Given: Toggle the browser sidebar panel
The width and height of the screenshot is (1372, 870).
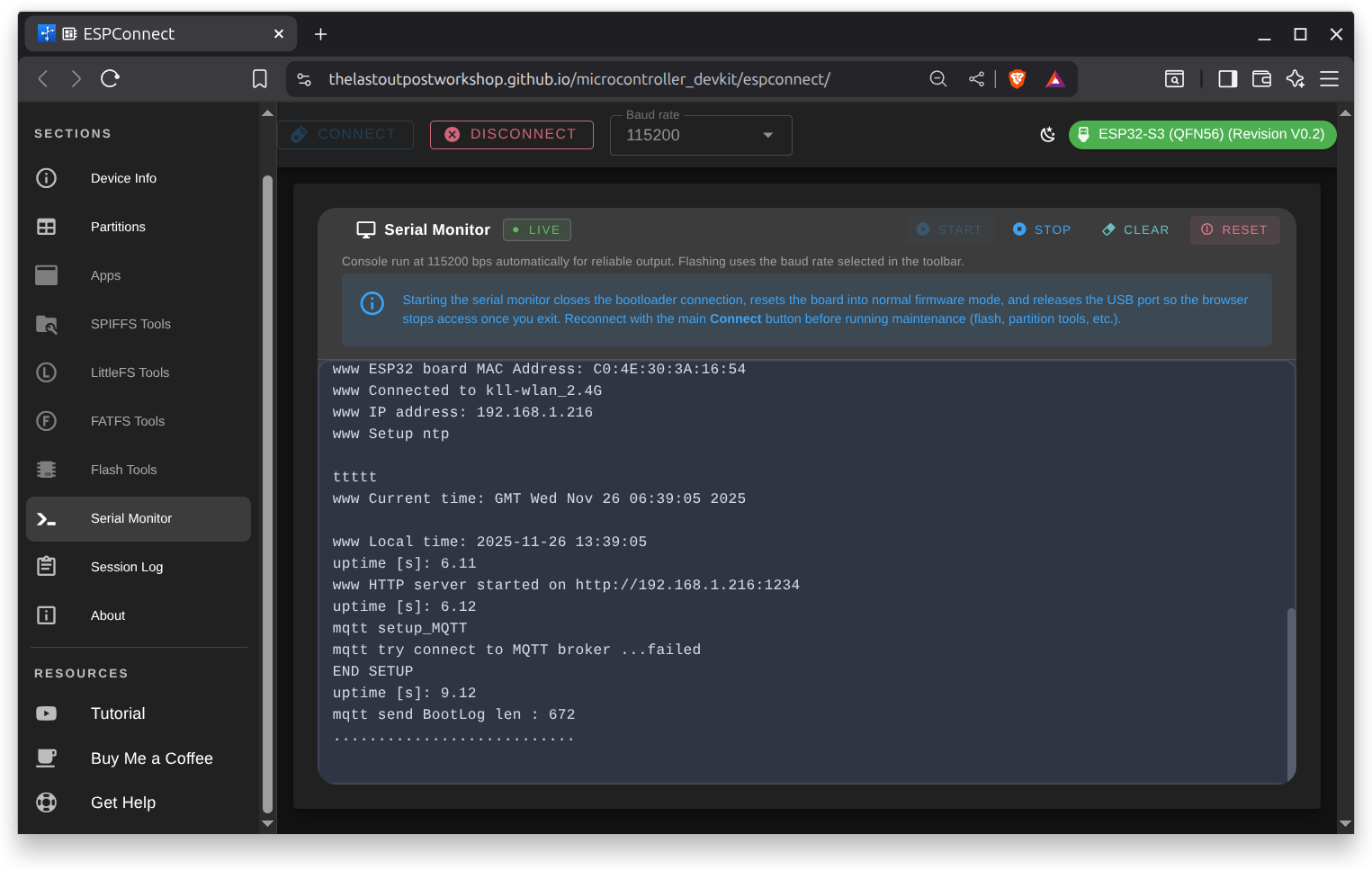Looking at the screenshot, I should point(1227,79).
